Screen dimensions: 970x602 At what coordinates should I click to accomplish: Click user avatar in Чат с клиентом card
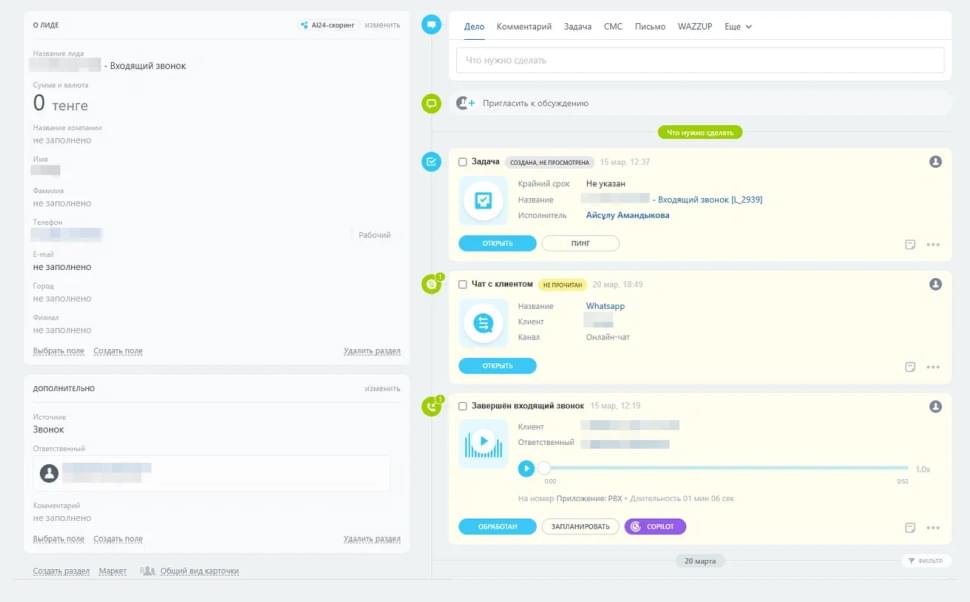935,284
